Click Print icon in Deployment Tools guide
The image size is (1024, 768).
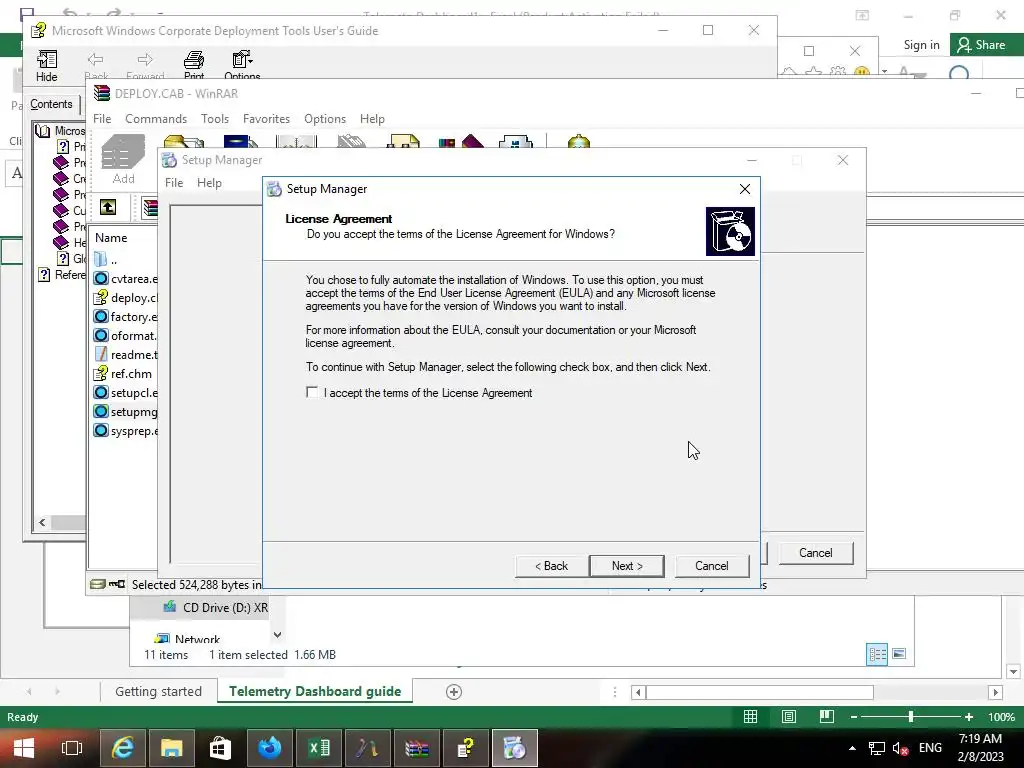pyautogui.click(x=194, y=66)
